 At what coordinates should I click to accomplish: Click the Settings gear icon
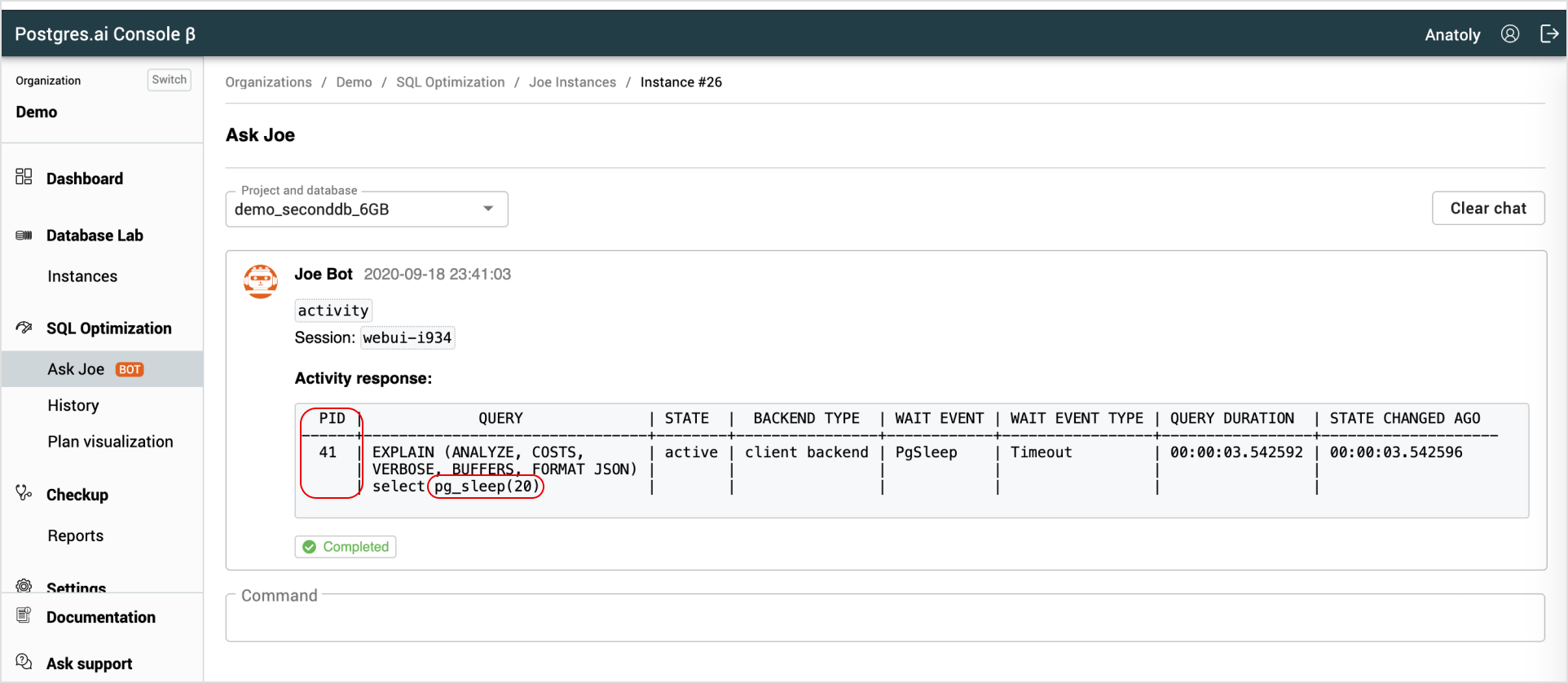point(24,585)
